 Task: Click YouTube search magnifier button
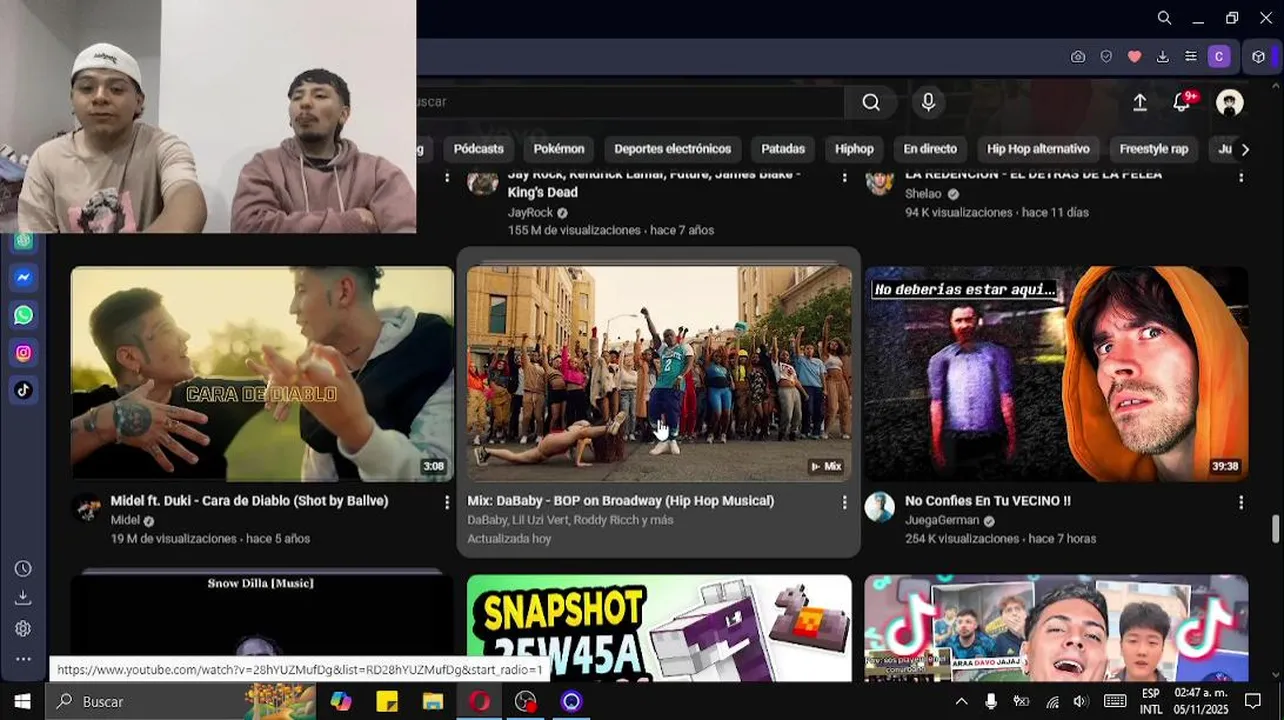click(871, 102)
